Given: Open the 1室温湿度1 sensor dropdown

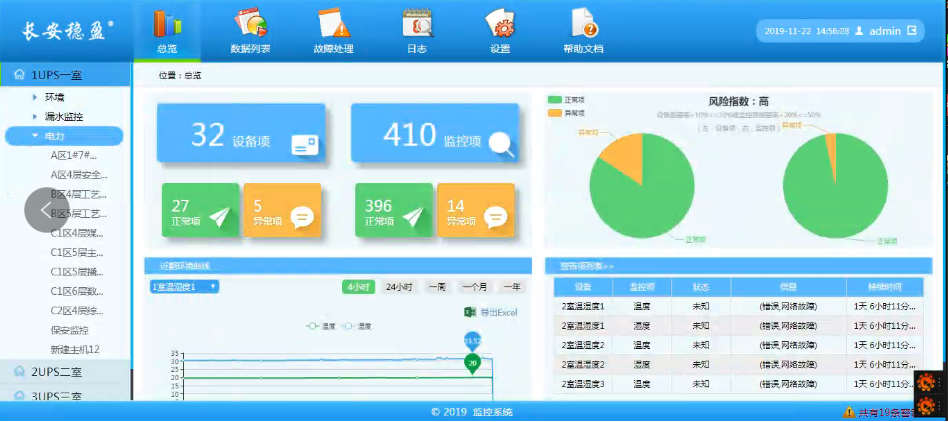Looking at the screenshot, I should coord(184,287).
